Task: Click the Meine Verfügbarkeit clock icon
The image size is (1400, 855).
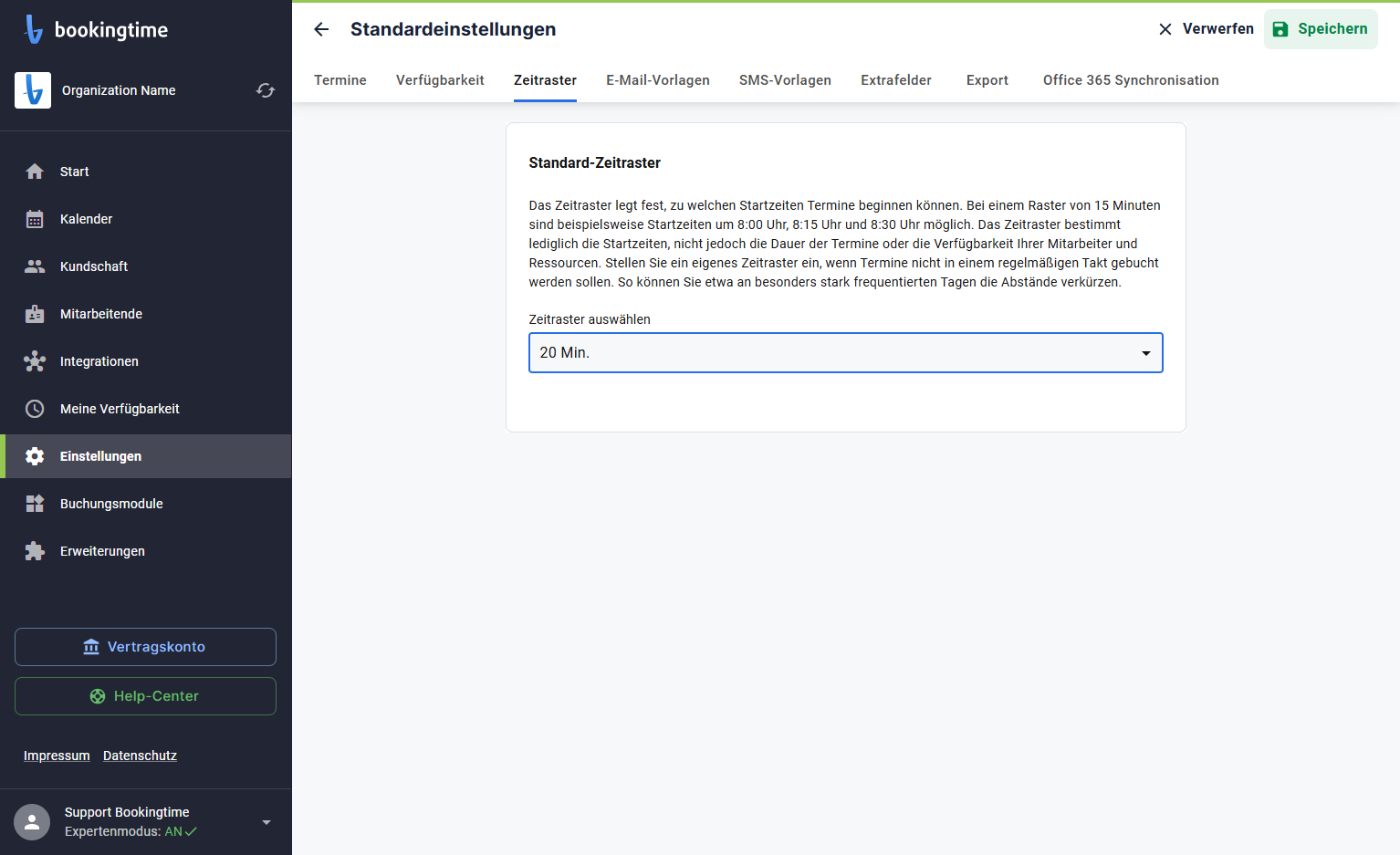Action: (35, 409)
